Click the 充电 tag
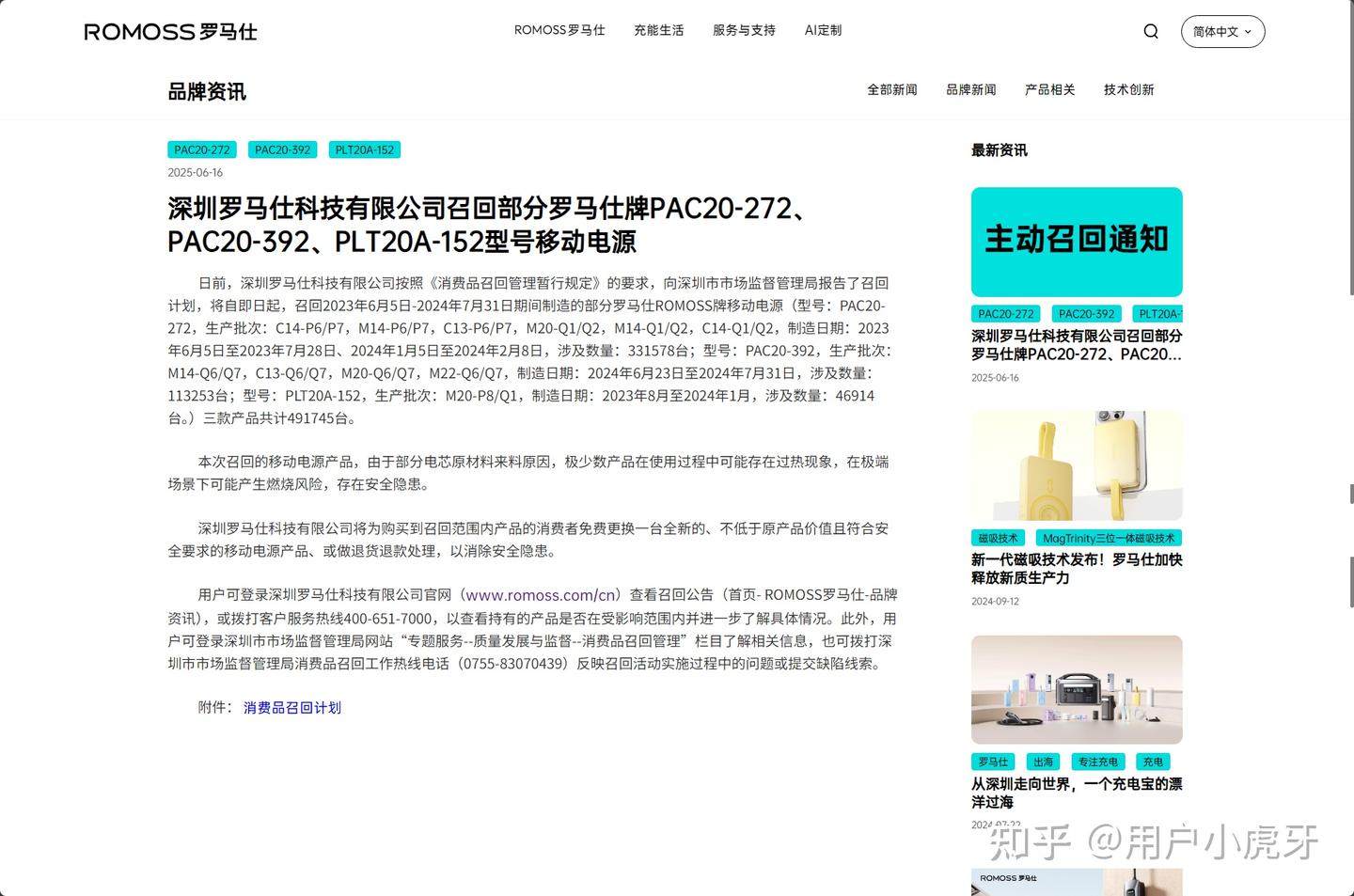 tap(1153, 762)
